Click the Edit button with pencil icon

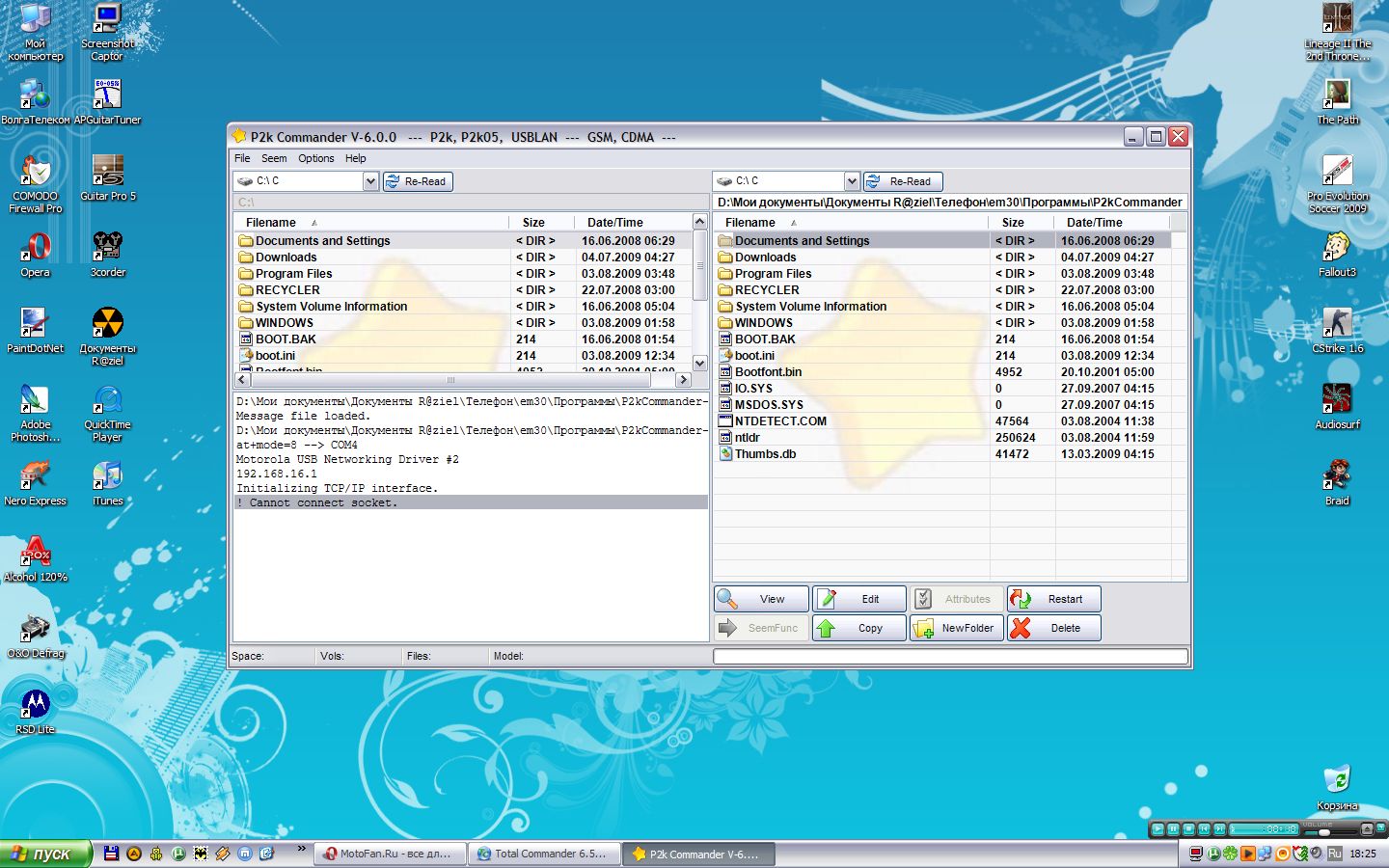(x=859, y=599)
